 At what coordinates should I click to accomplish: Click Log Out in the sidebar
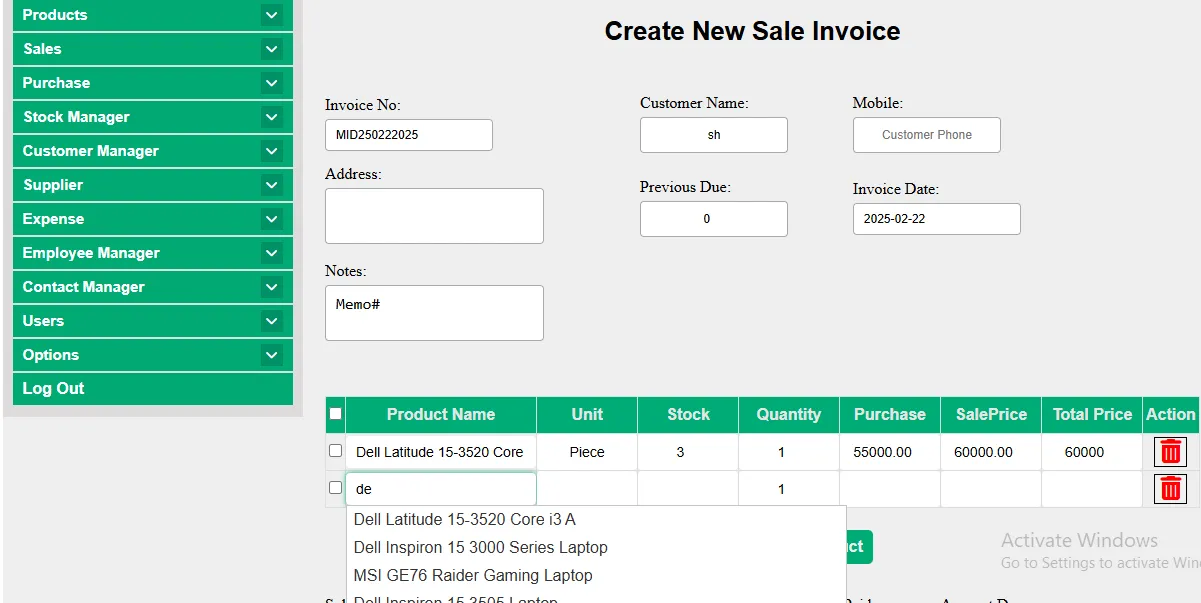click(x=54, y=389)
